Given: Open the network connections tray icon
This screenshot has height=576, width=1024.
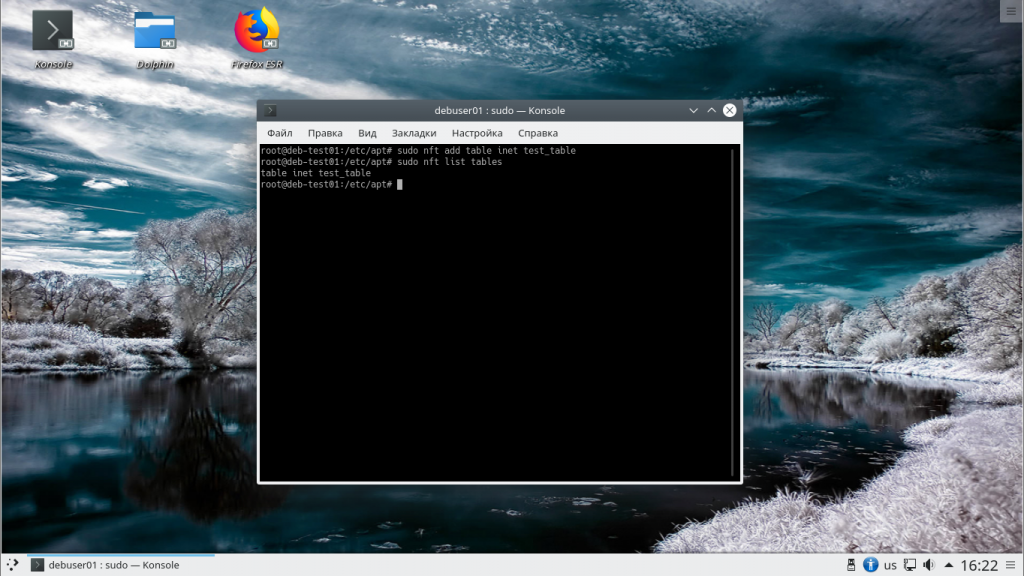Looking at the screenshot, I should pos(909,565).
